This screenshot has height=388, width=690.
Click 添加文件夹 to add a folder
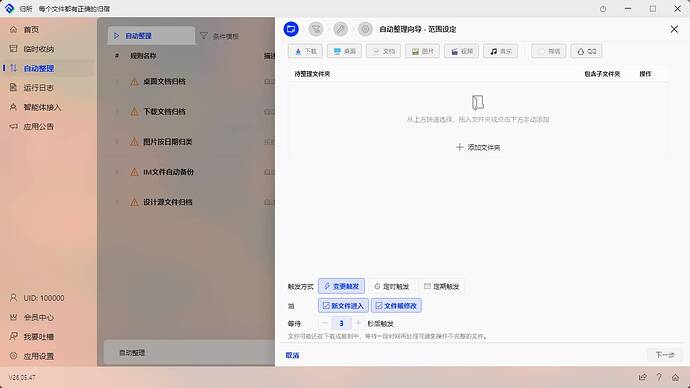478,147
